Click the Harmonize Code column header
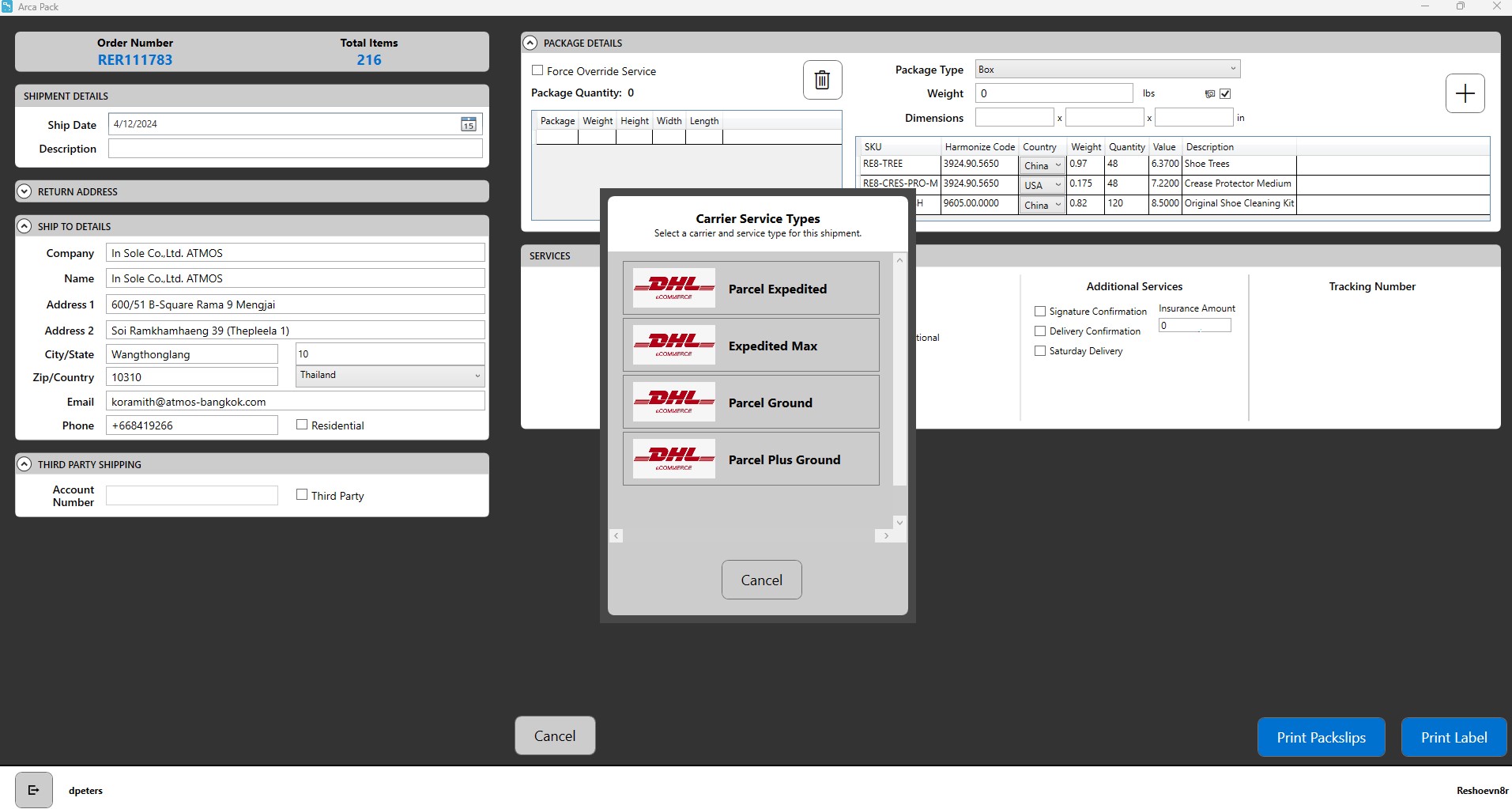This screenshot has height=809, width=1512. tap(979, 147)
